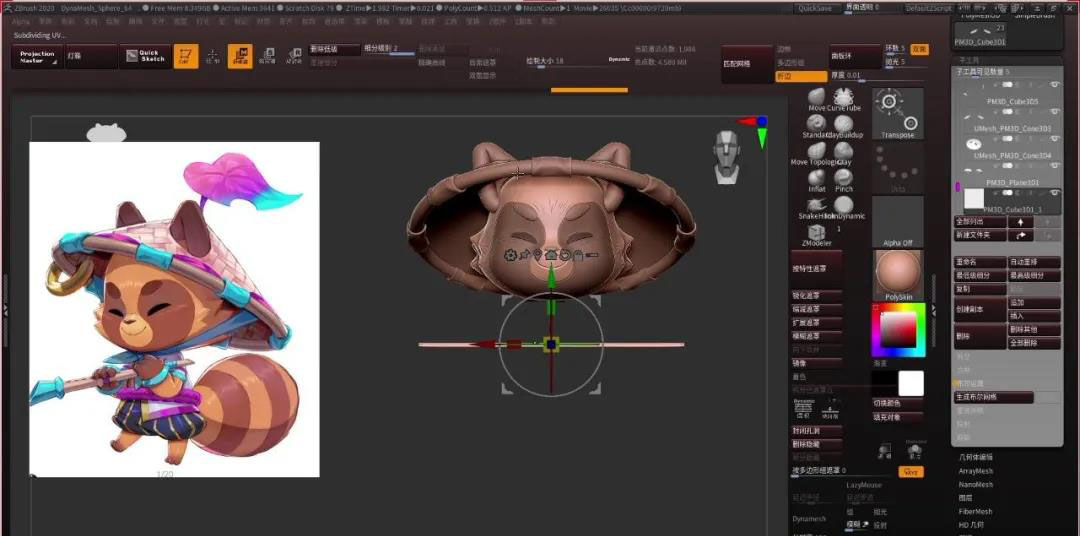Expand the NanoMesh section
Viewport: 1080px width, 536px height.
click(x=975, y=485)
